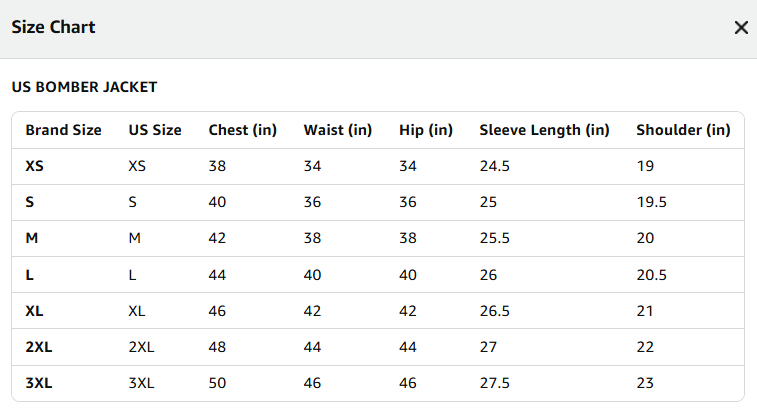Click the Shoulder (in) column header
757x412 pixels.
click(683, 130)
